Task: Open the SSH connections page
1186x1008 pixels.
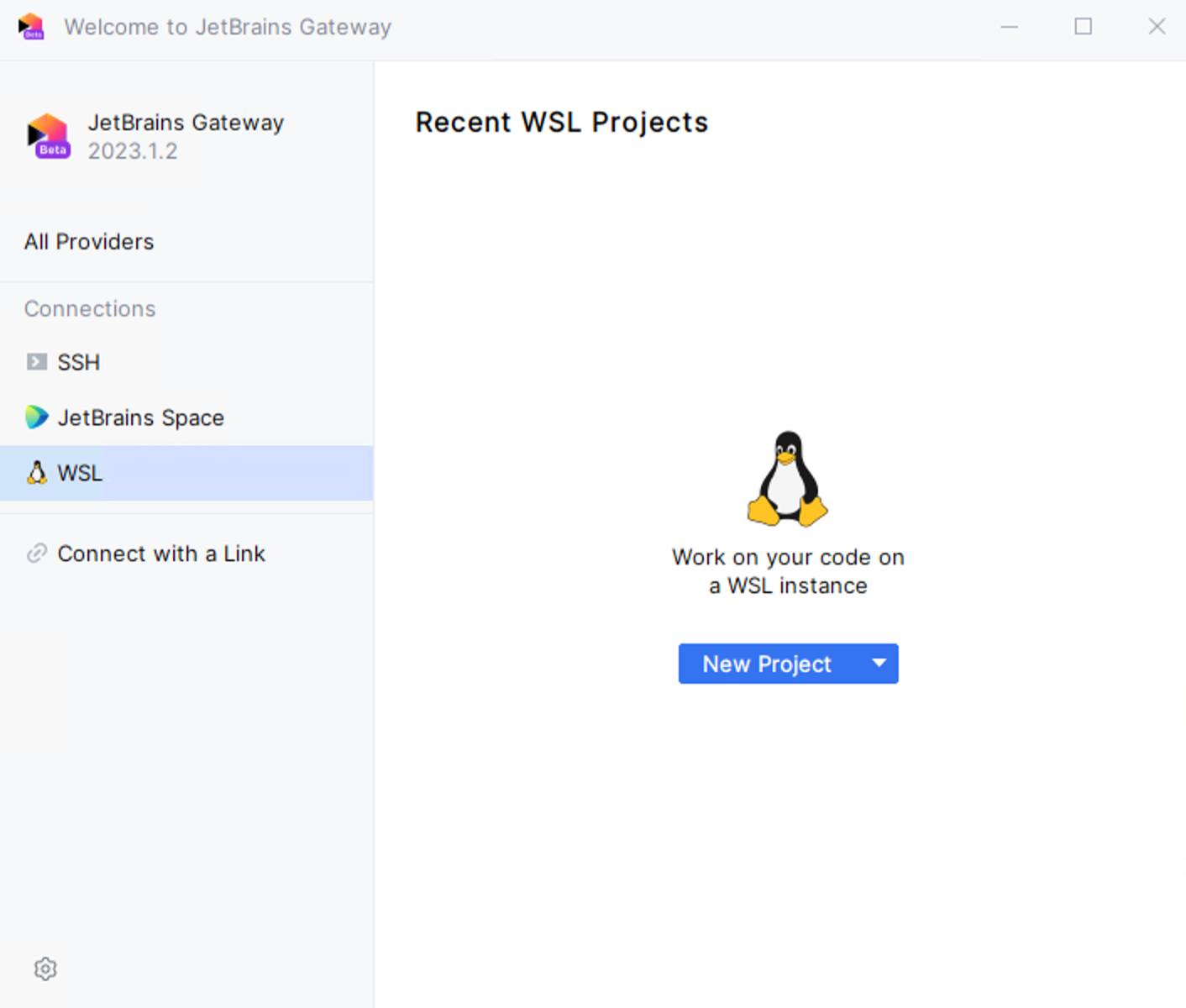Action: [186, 362]
